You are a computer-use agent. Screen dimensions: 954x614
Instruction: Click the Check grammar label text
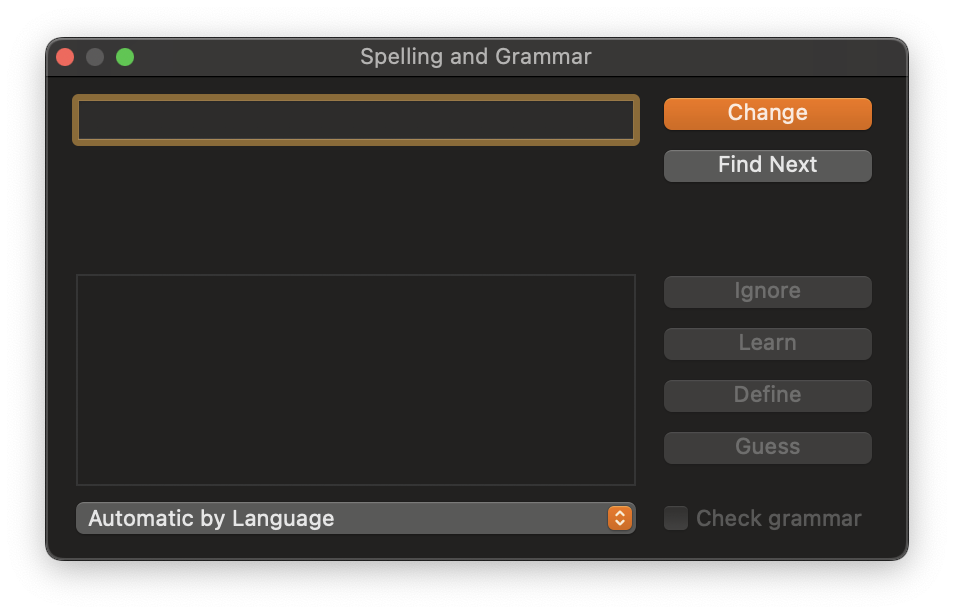[778, 518]
